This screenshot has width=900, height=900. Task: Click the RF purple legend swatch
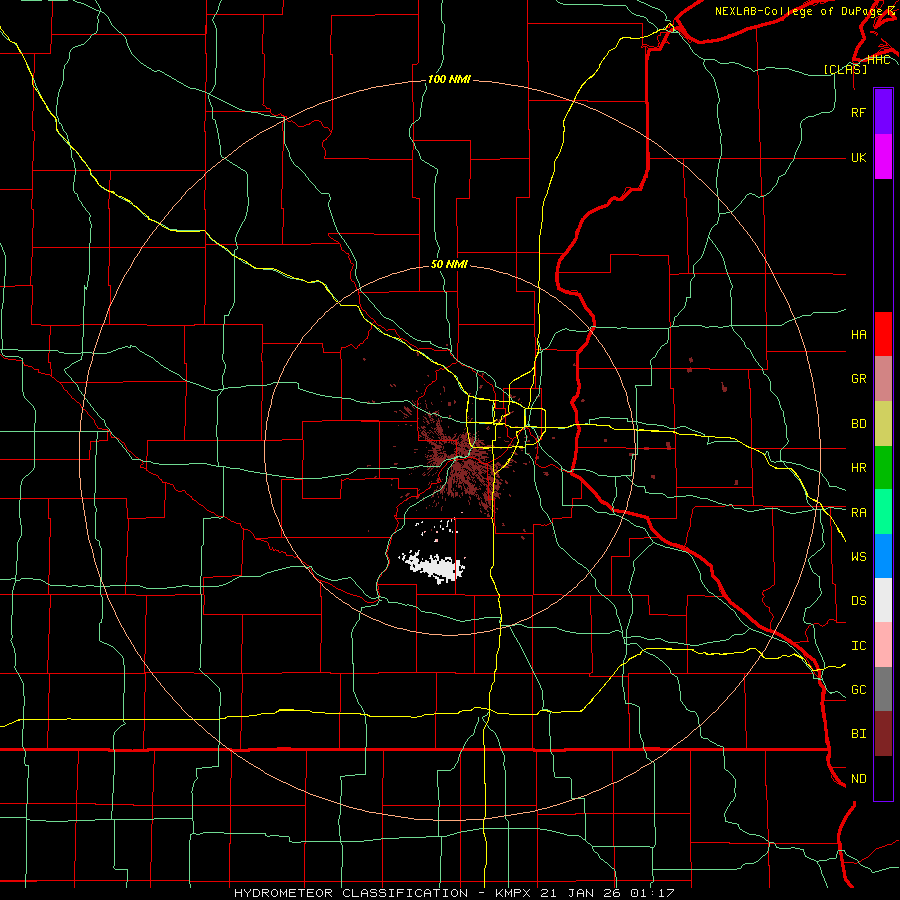pyautogui.click(x=883, y=112)
